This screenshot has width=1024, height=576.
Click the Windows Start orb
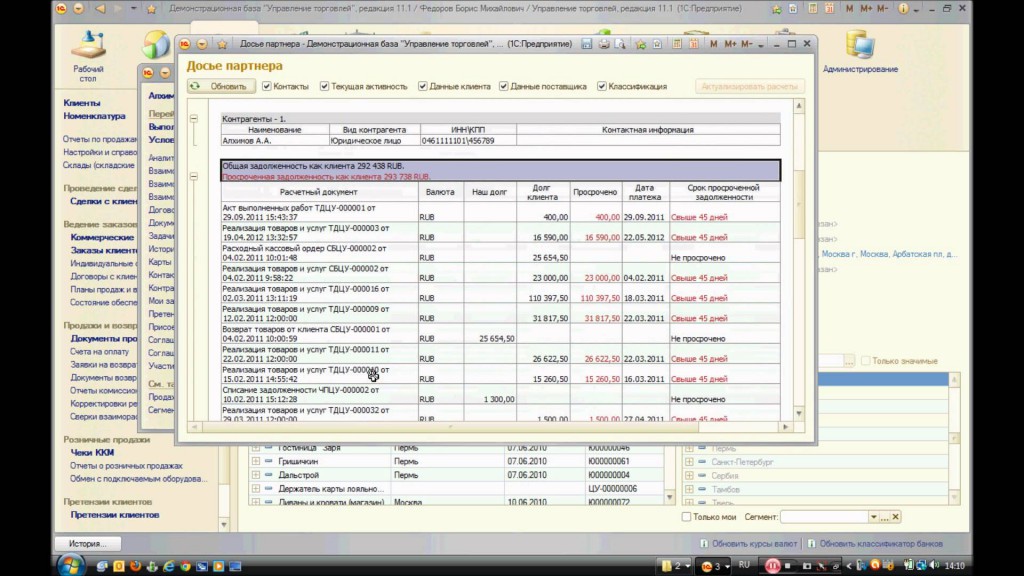click(x=70, y=565)
